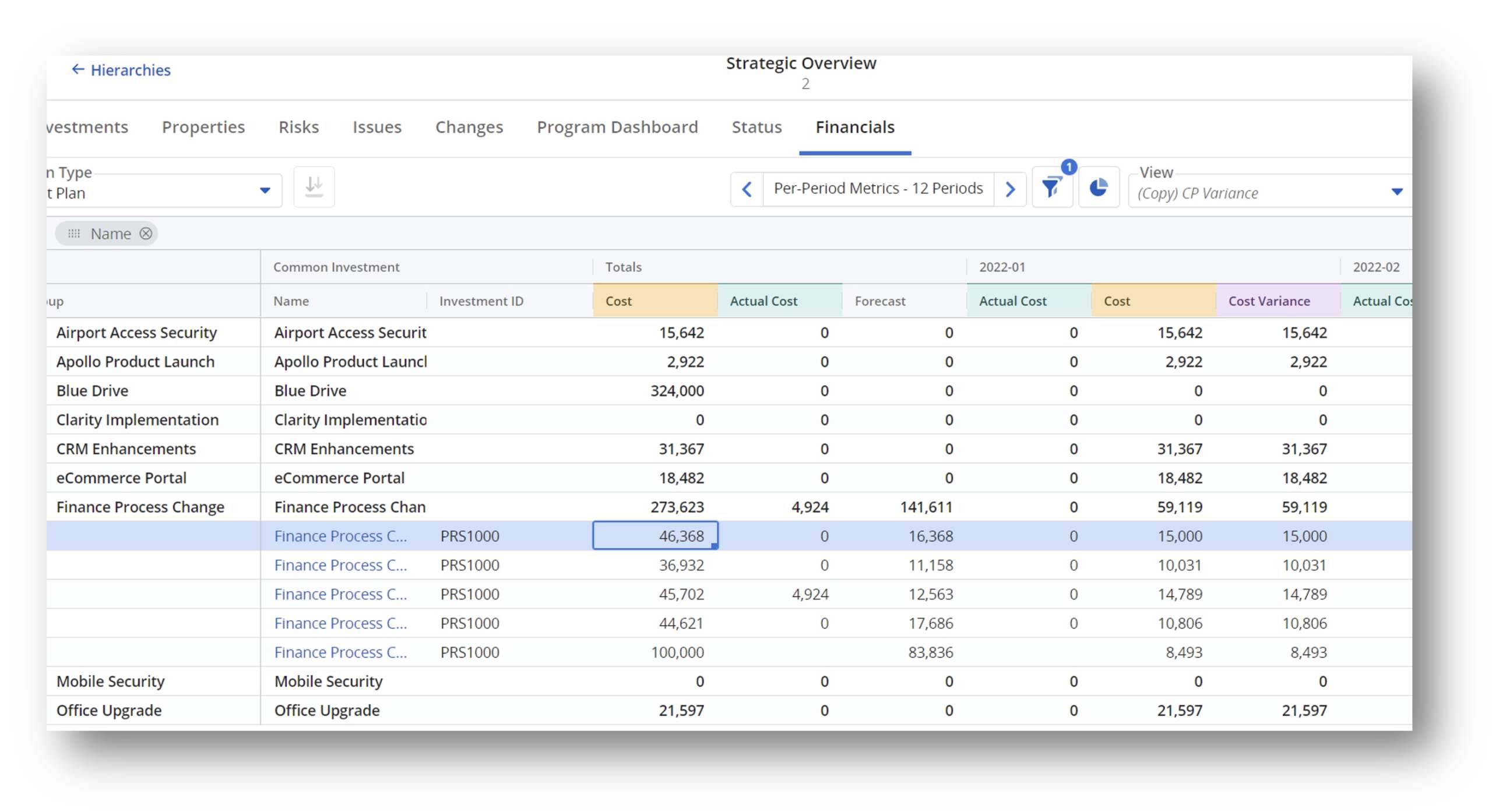Select the 46,368 cost cell
The height and width of the screenshot is (812, 1492).
tap(655, 536)
